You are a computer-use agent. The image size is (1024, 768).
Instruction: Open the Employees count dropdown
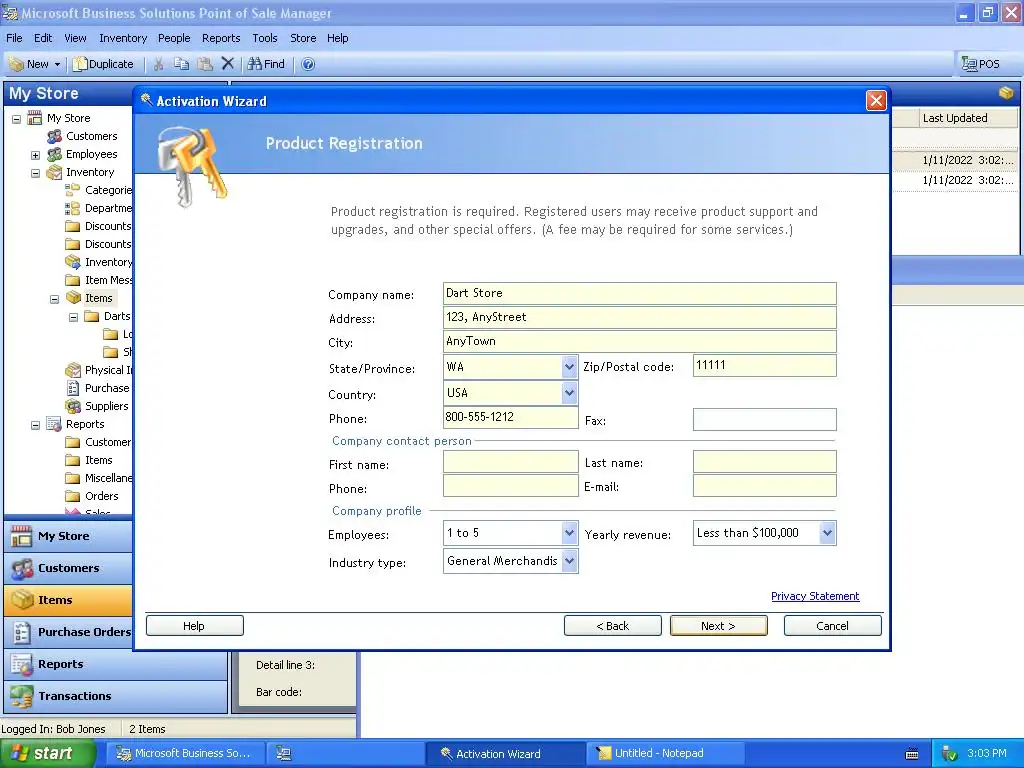click(569, 533)
